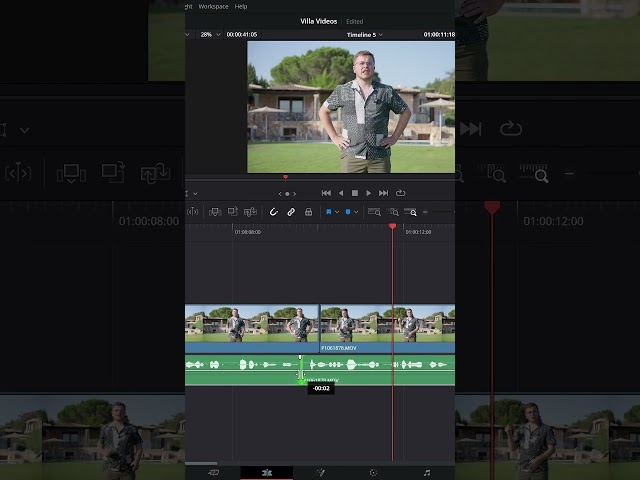This screenshot has width=640, height=480.
Task: Select the green audio clip waveform
Action: click(320, 370)
